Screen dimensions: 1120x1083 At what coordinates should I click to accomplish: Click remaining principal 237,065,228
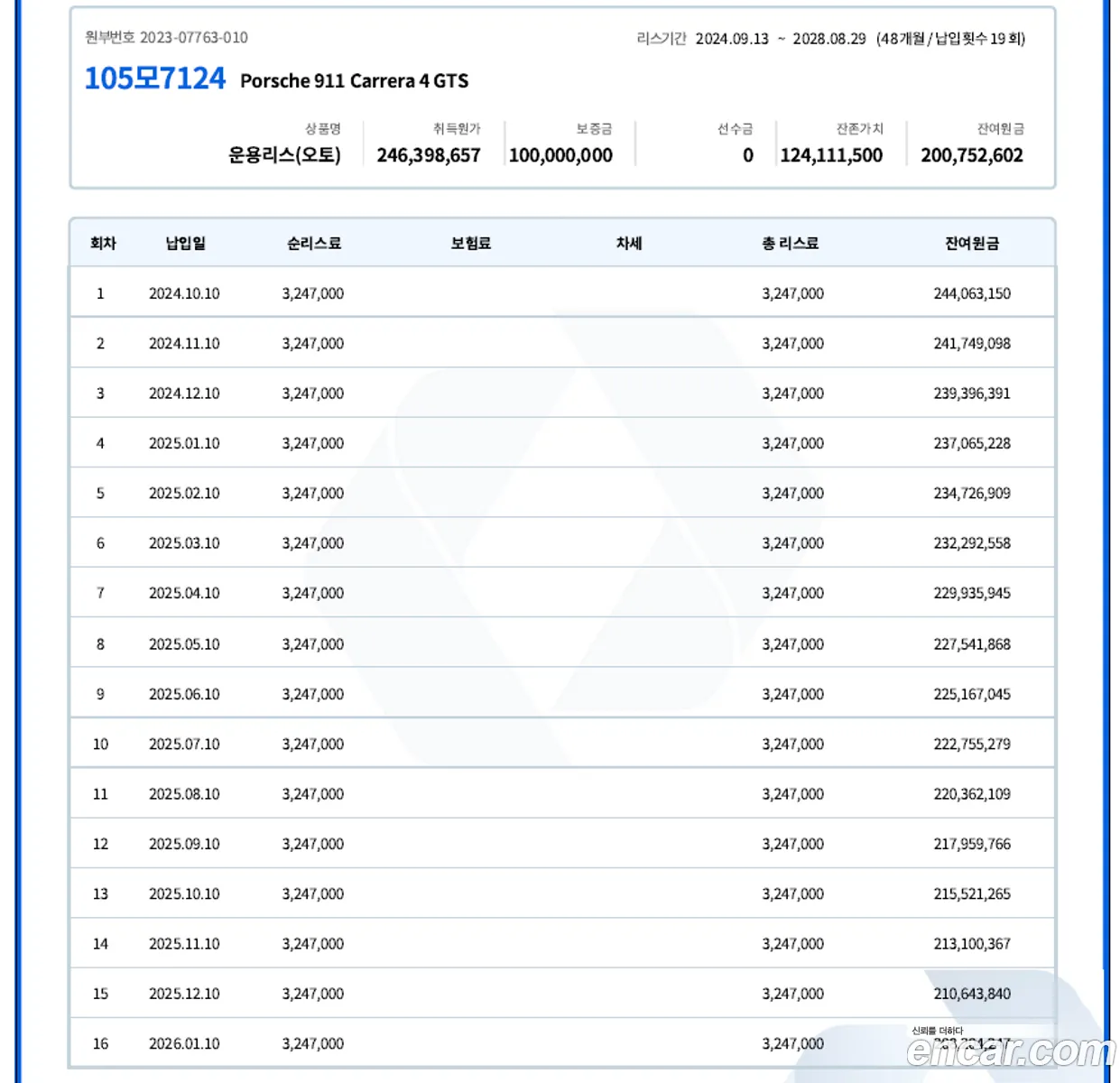pos(972,443)
